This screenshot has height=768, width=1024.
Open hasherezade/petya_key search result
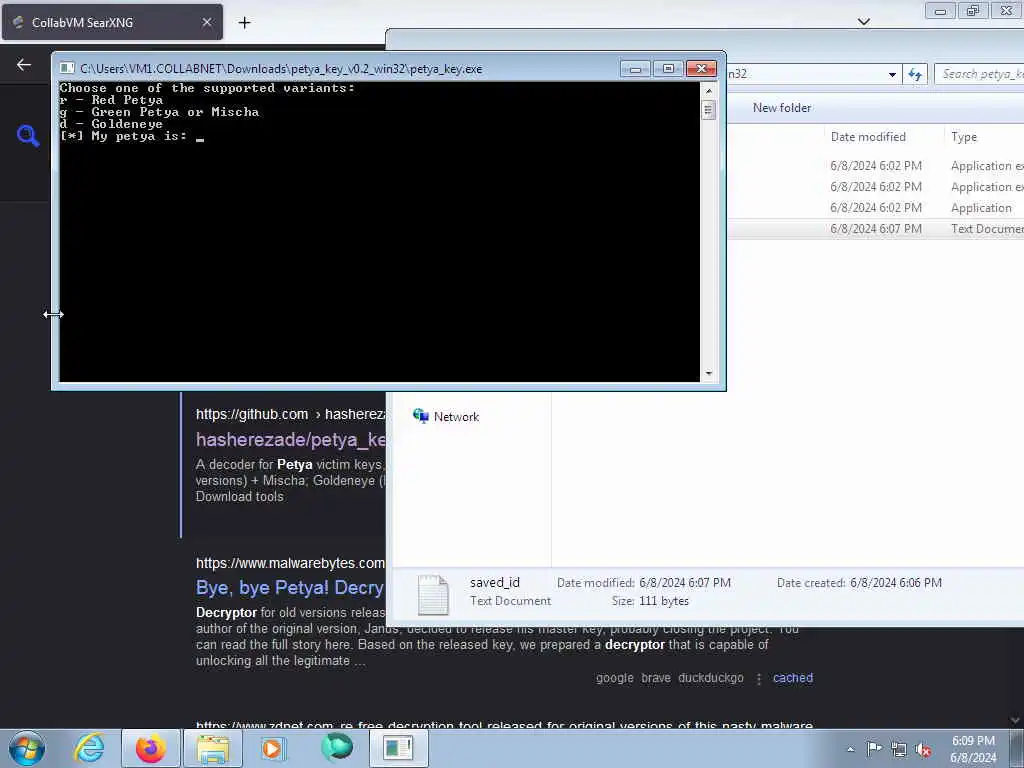tap(291, 440)
